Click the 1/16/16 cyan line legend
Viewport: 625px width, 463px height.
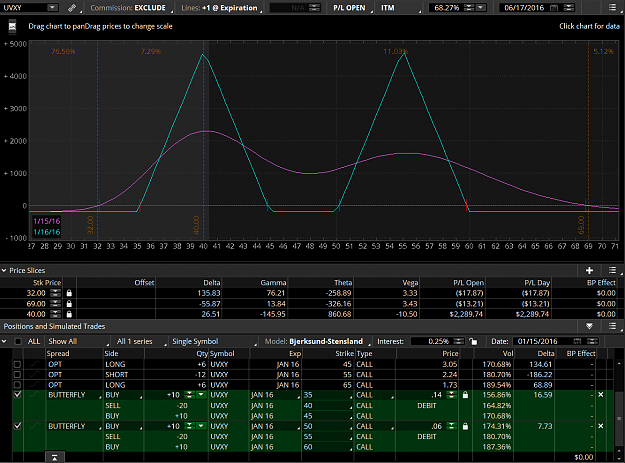coord(47,232)
